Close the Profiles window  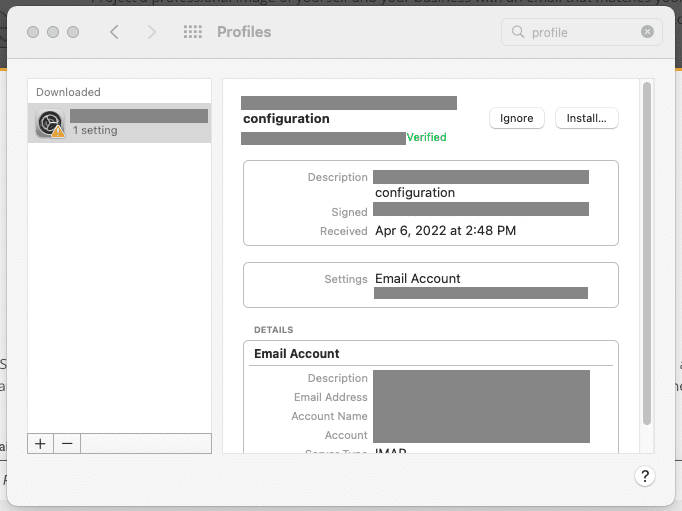click(x=33, y=32)
